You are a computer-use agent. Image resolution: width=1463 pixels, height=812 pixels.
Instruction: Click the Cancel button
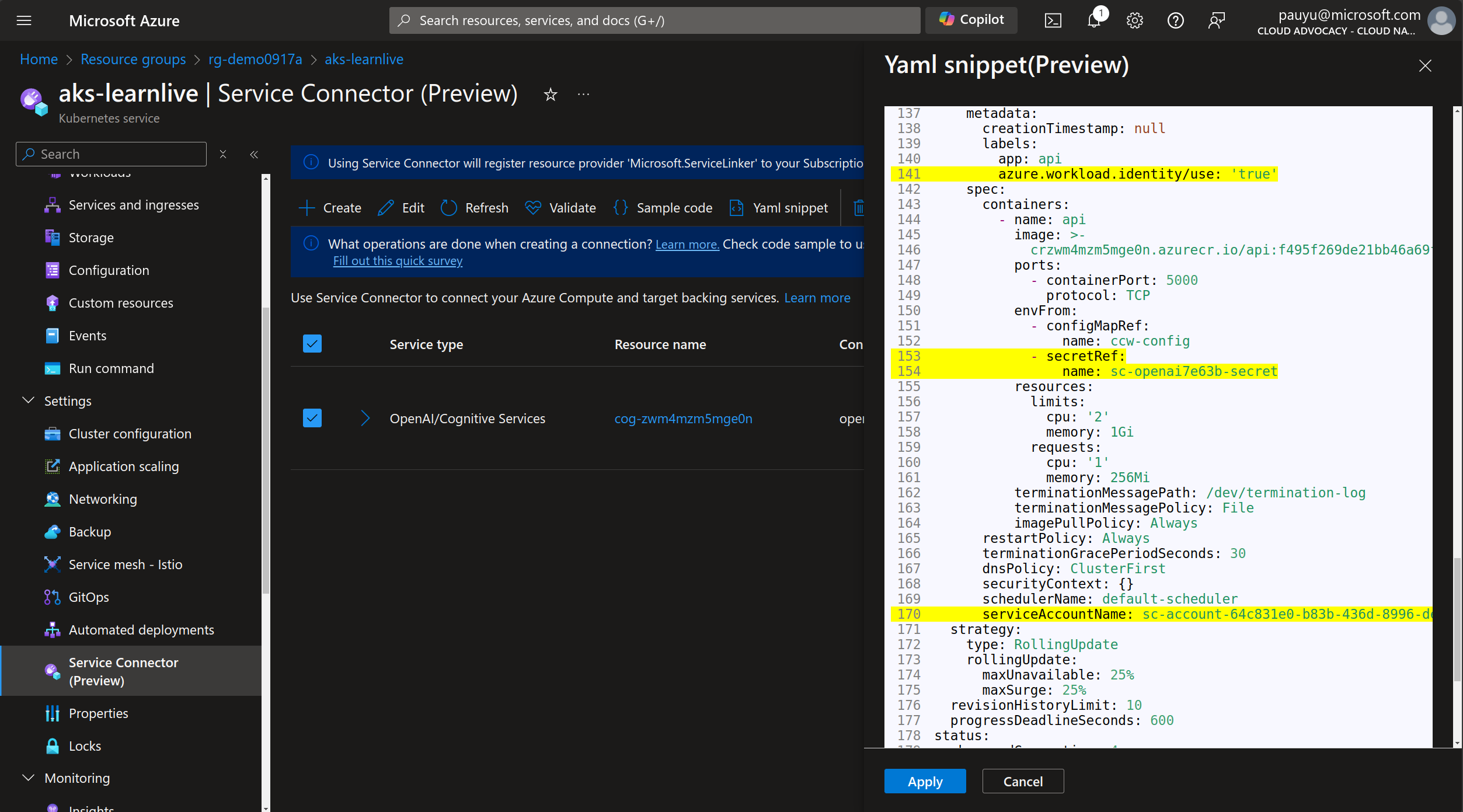coord(1023,781)
